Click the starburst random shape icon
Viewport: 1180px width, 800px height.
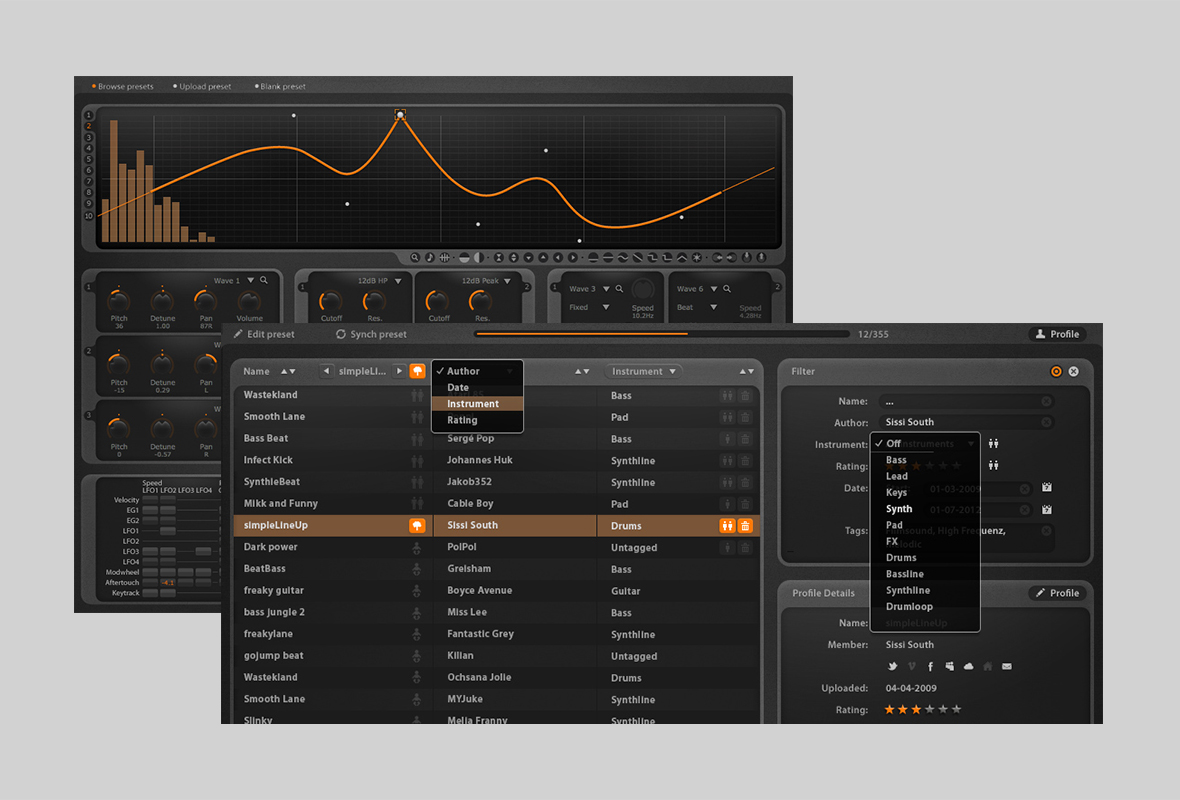click(697, 257)
